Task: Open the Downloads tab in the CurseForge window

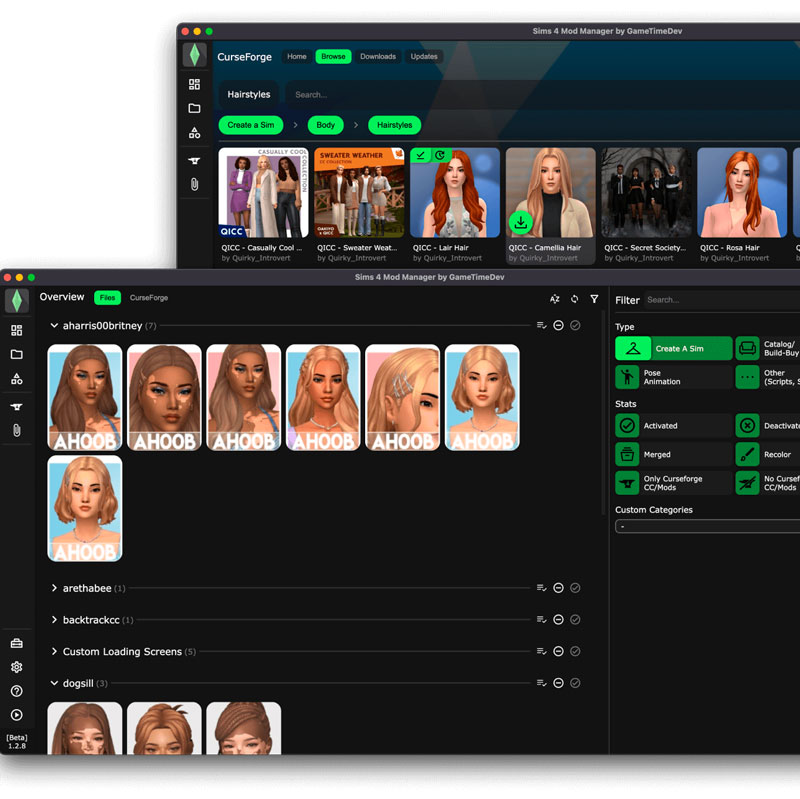Action: (x=378, y=57)
